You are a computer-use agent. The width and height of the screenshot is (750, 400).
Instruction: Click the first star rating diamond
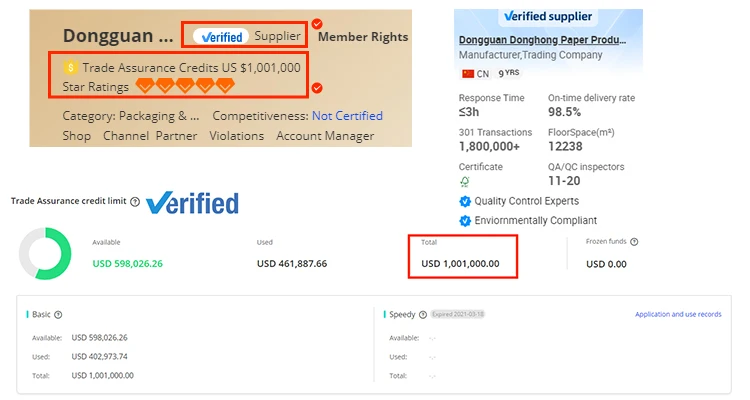pos(144,87)
